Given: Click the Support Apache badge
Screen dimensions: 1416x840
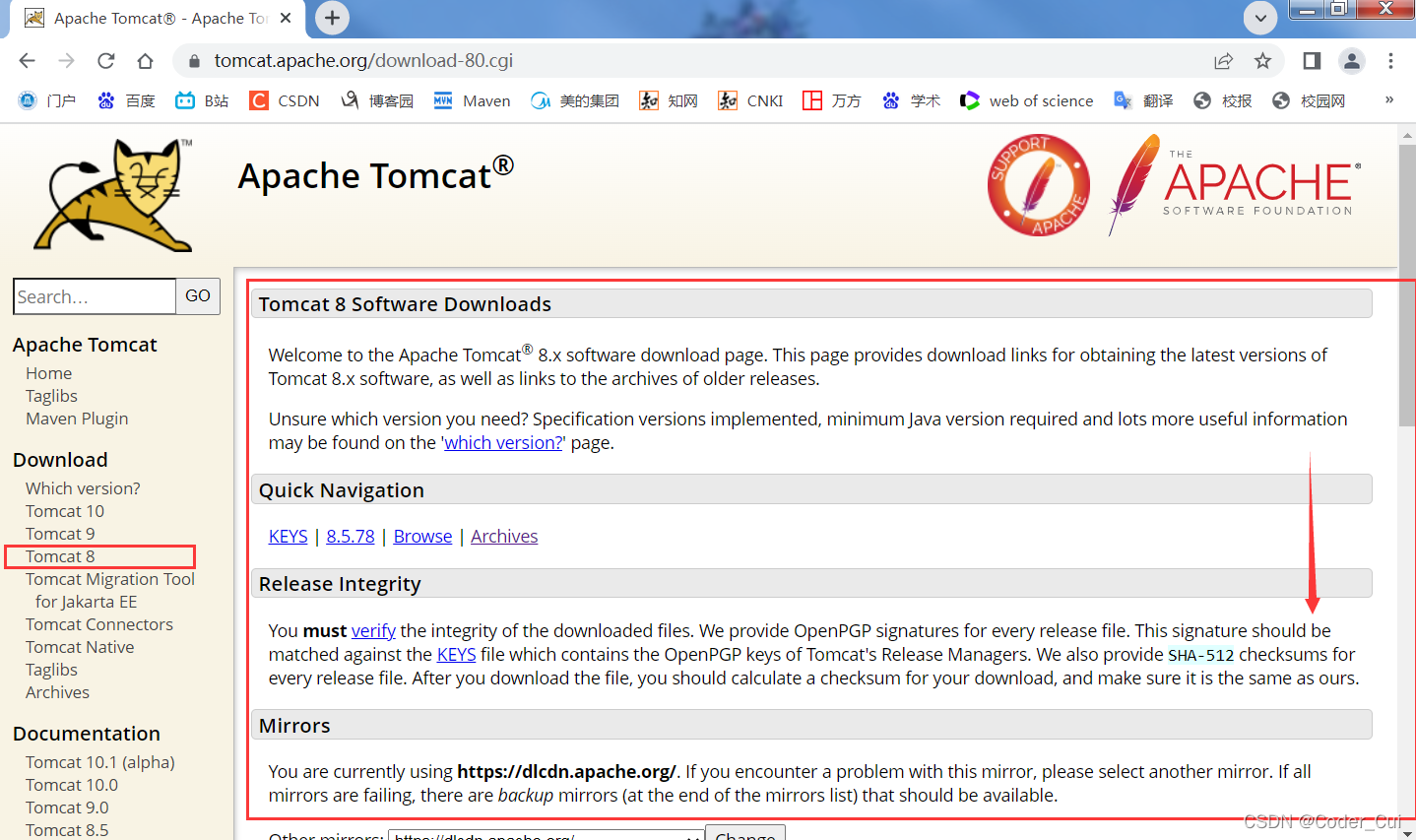Looking at the screenshot, I should coord(1039,185).
